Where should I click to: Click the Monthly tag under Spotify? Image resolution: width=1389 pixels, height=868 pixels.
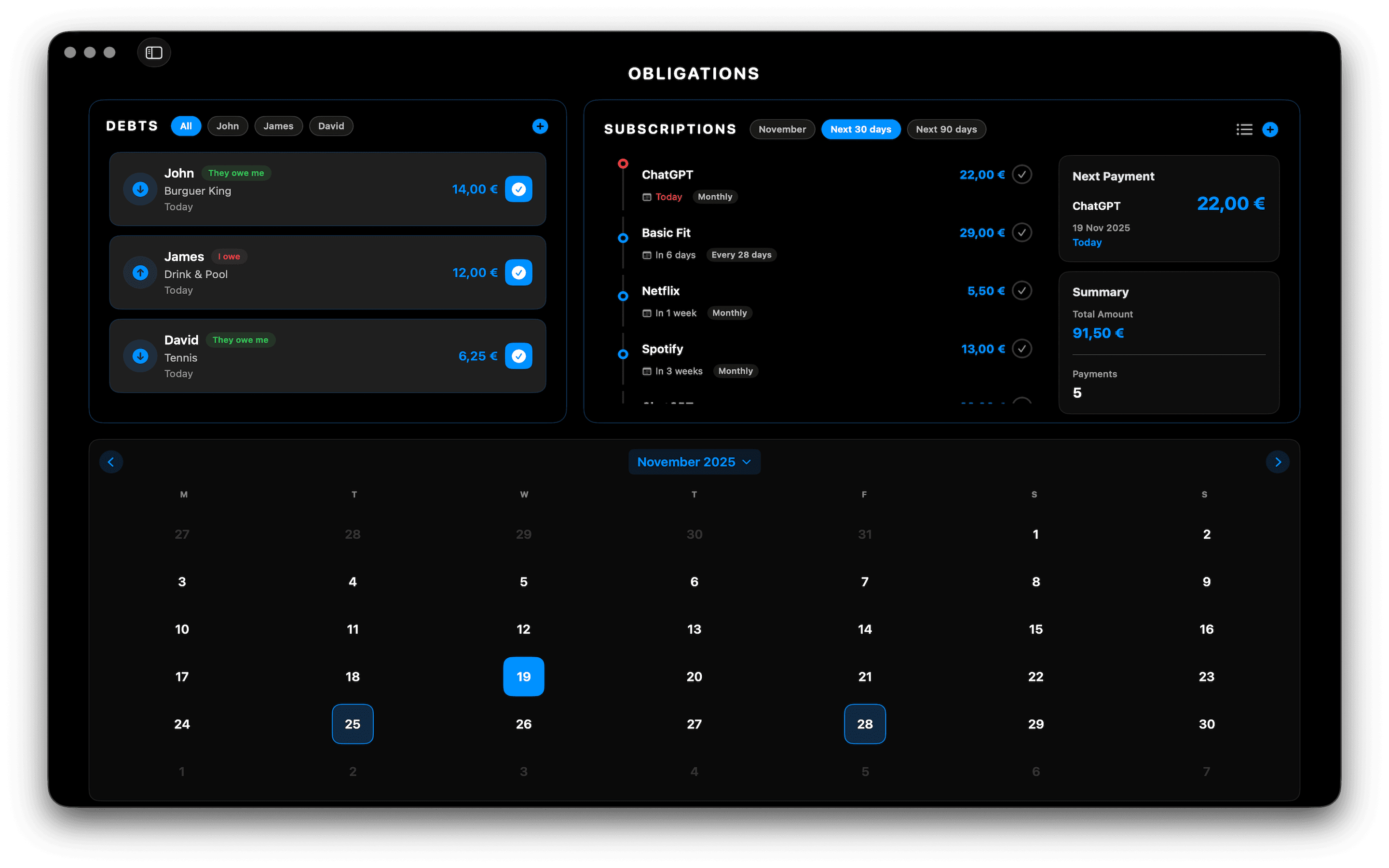pos(735,371)
